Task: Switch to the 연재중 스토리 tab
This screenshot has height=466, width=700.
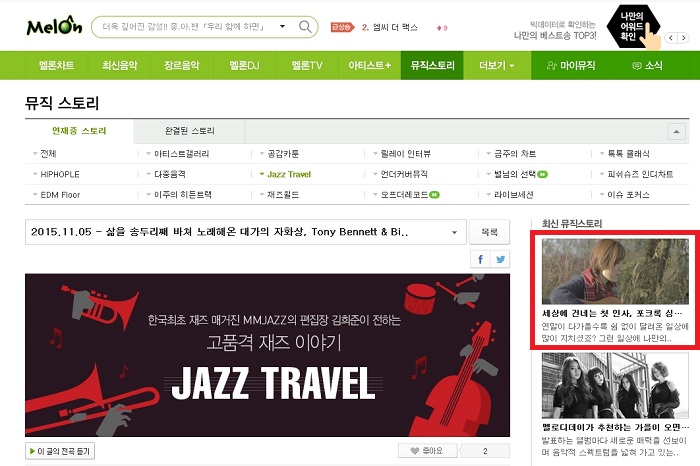Action: (x=79, y=131)
